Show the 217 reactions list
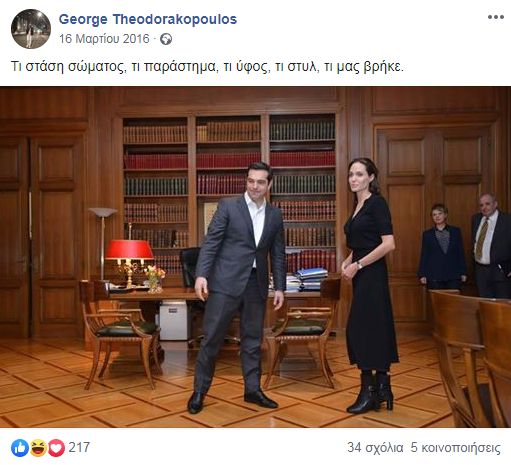 coord(79,447)
